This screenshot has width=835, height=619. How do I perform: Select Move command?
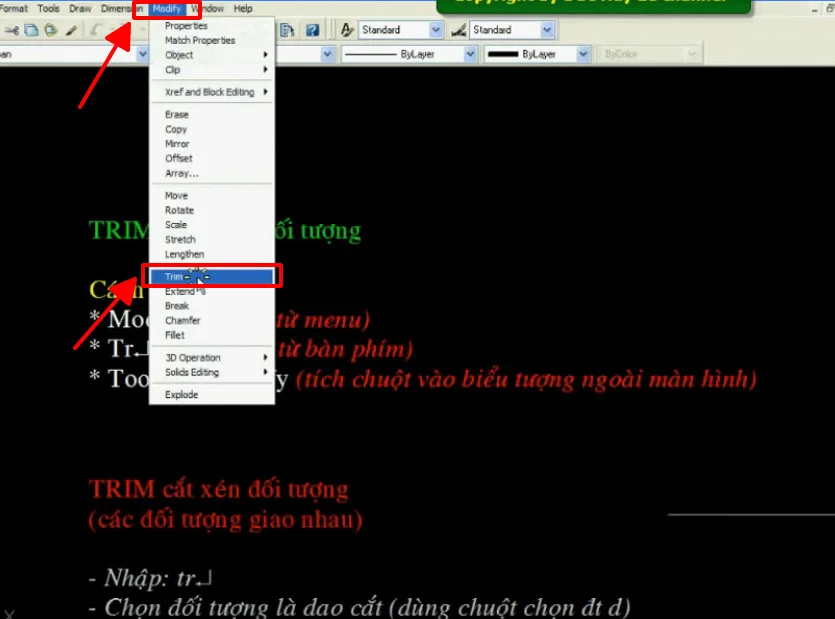coord(212,196)
